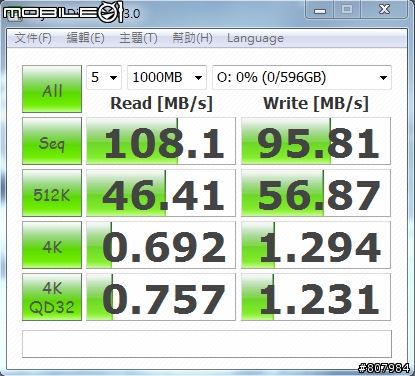Open the test count dropdown showing 5

click(104, 77)
